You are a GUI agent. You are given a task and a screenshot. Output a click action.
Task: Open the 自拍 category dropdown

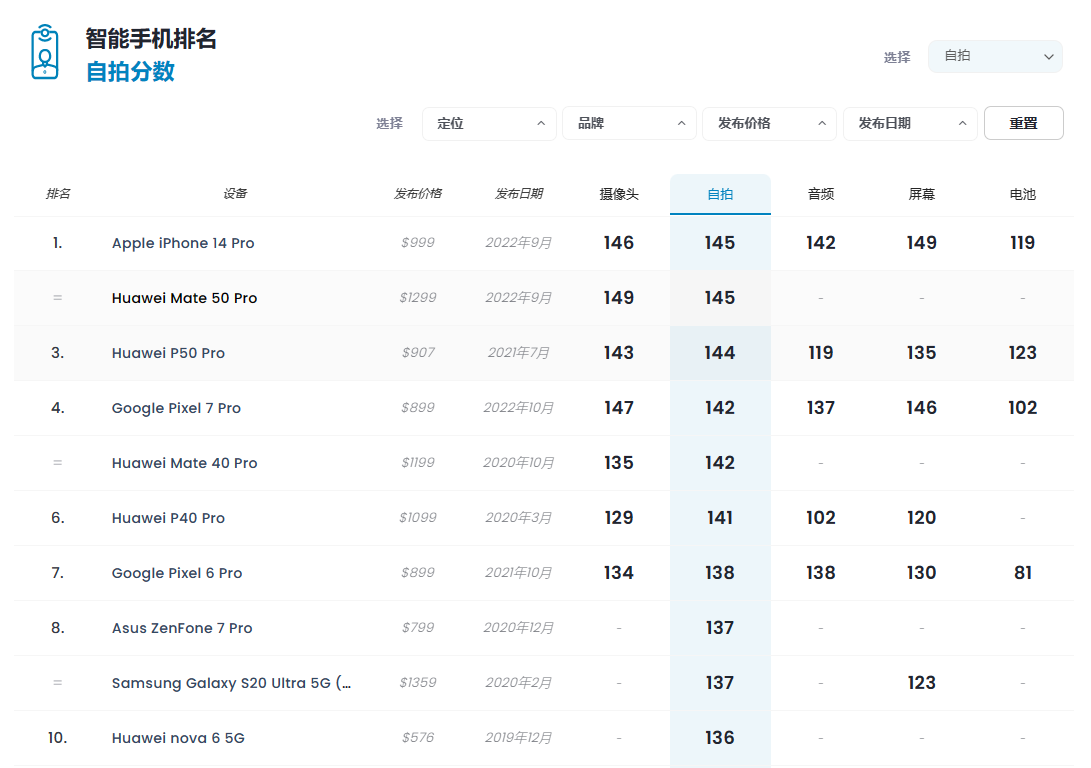click(995, 56)
